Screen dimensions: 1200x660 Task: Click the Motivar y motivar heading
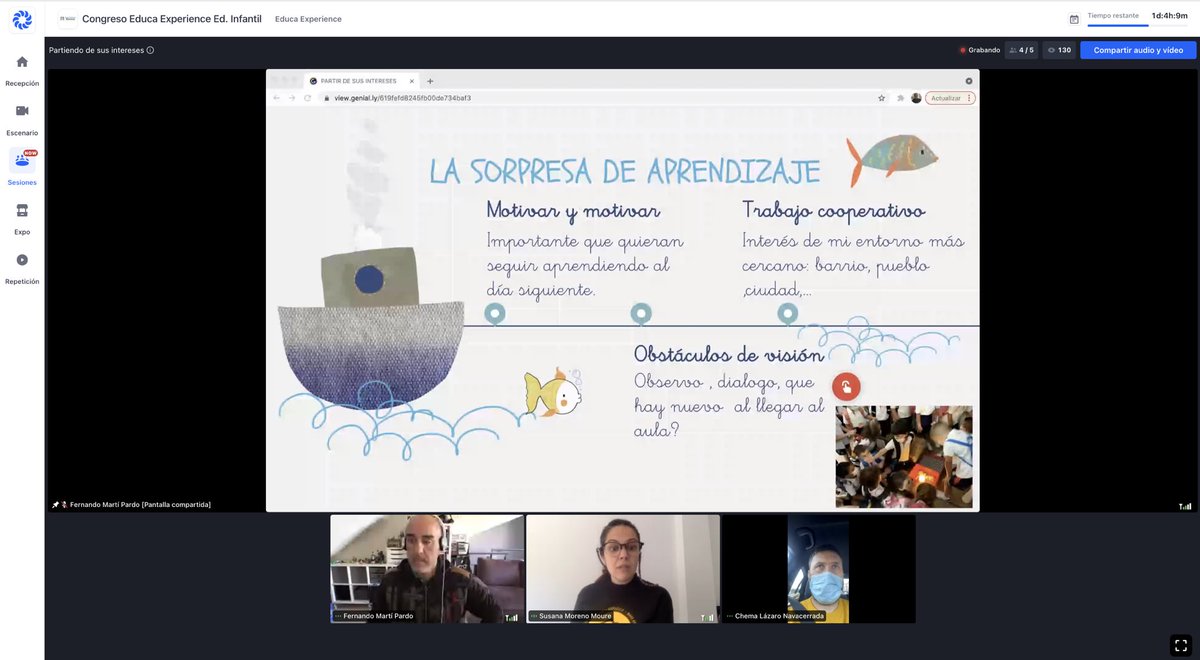click(573, 211)
